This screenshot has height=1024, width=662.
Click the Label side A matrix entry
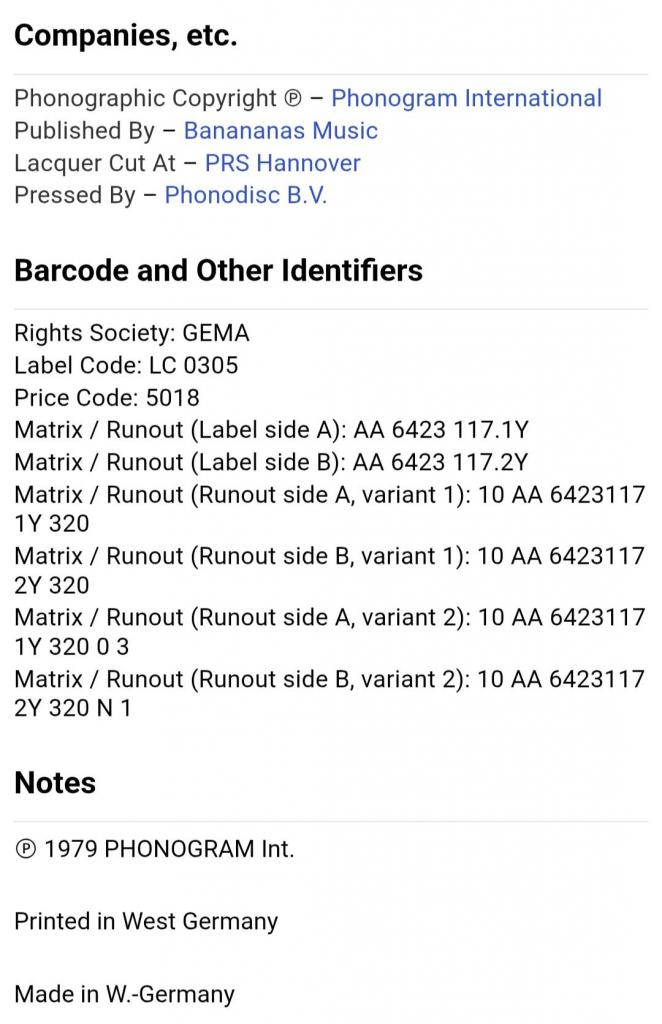pyautogui.click(x=272, y=430)
